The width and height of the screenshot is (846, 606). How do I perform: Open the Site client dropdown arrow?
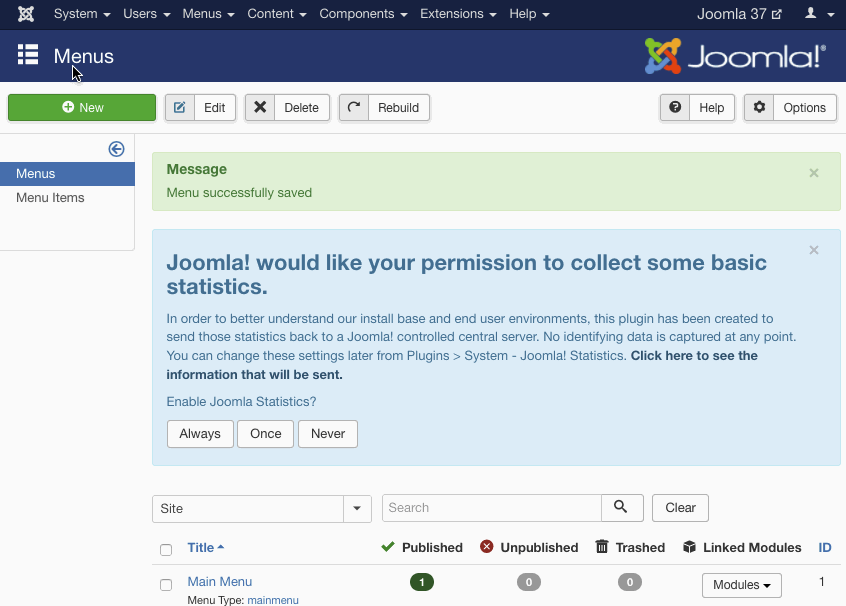click(x=357, y=508)
